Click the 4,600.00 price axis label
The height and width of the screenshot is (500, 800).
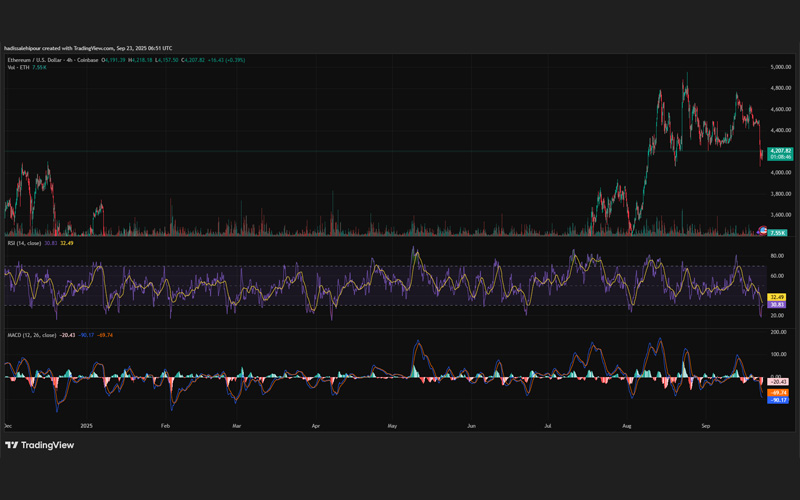point(781,109)
